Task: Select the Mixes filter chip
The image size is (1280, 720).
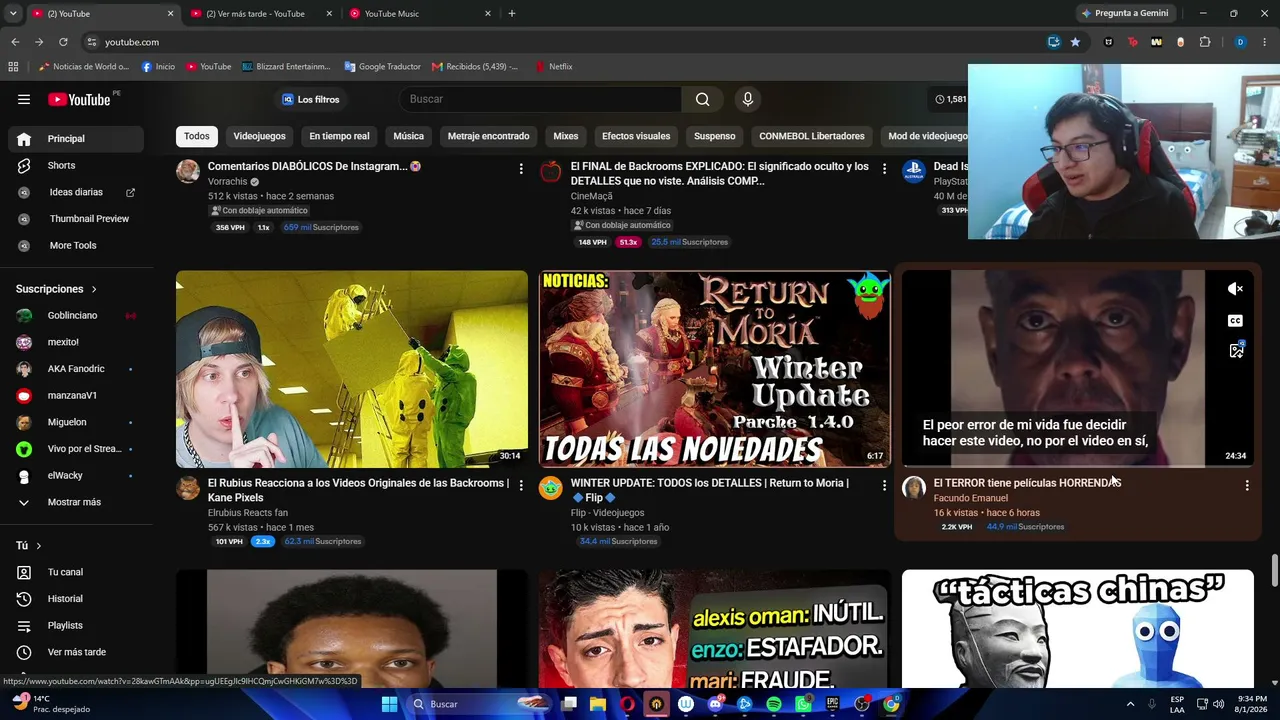Action: [x=566, y=136]
